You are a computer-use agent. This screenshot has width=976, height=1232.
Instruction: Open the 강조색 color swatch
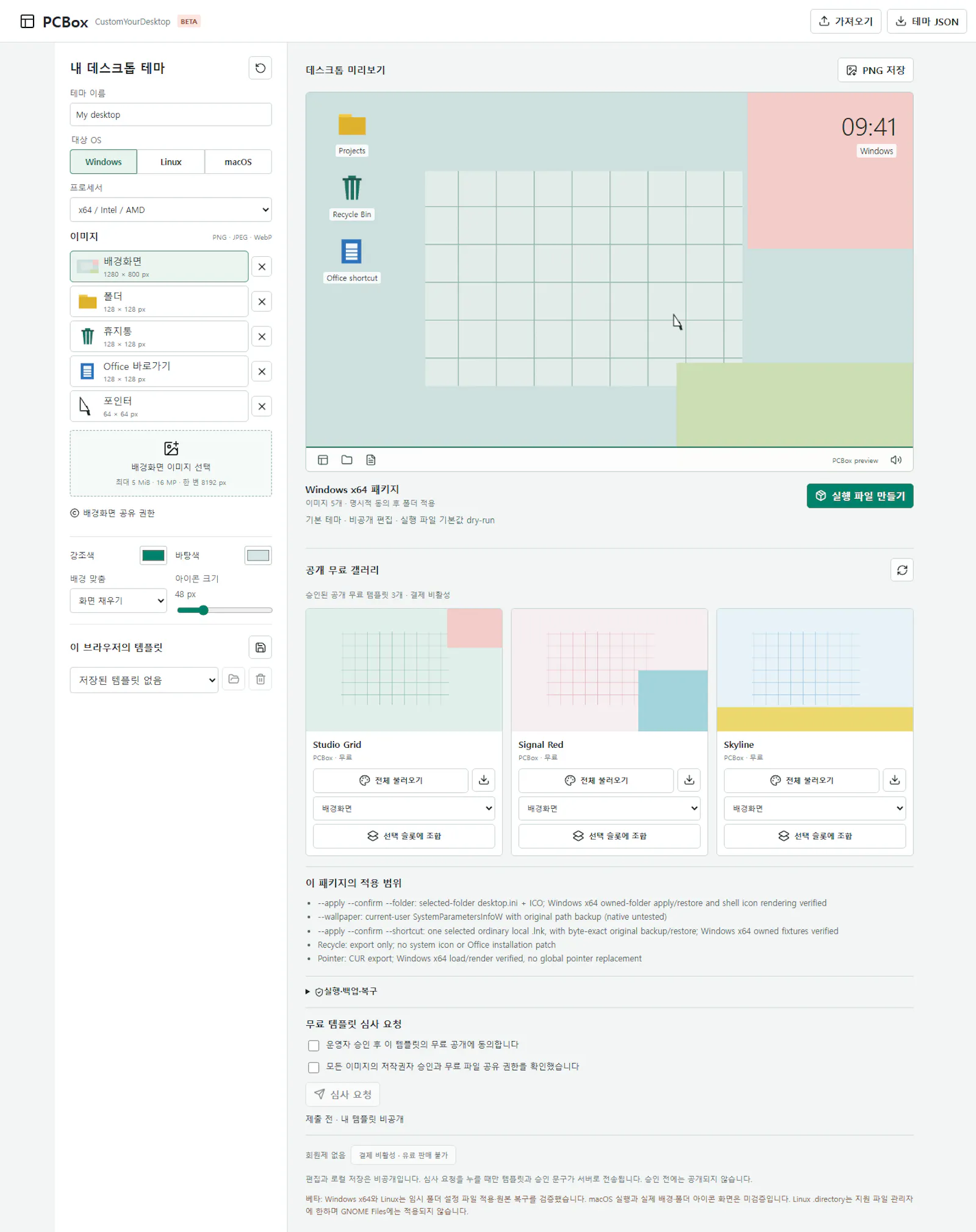pyautogui.click(x=153, y=555)
